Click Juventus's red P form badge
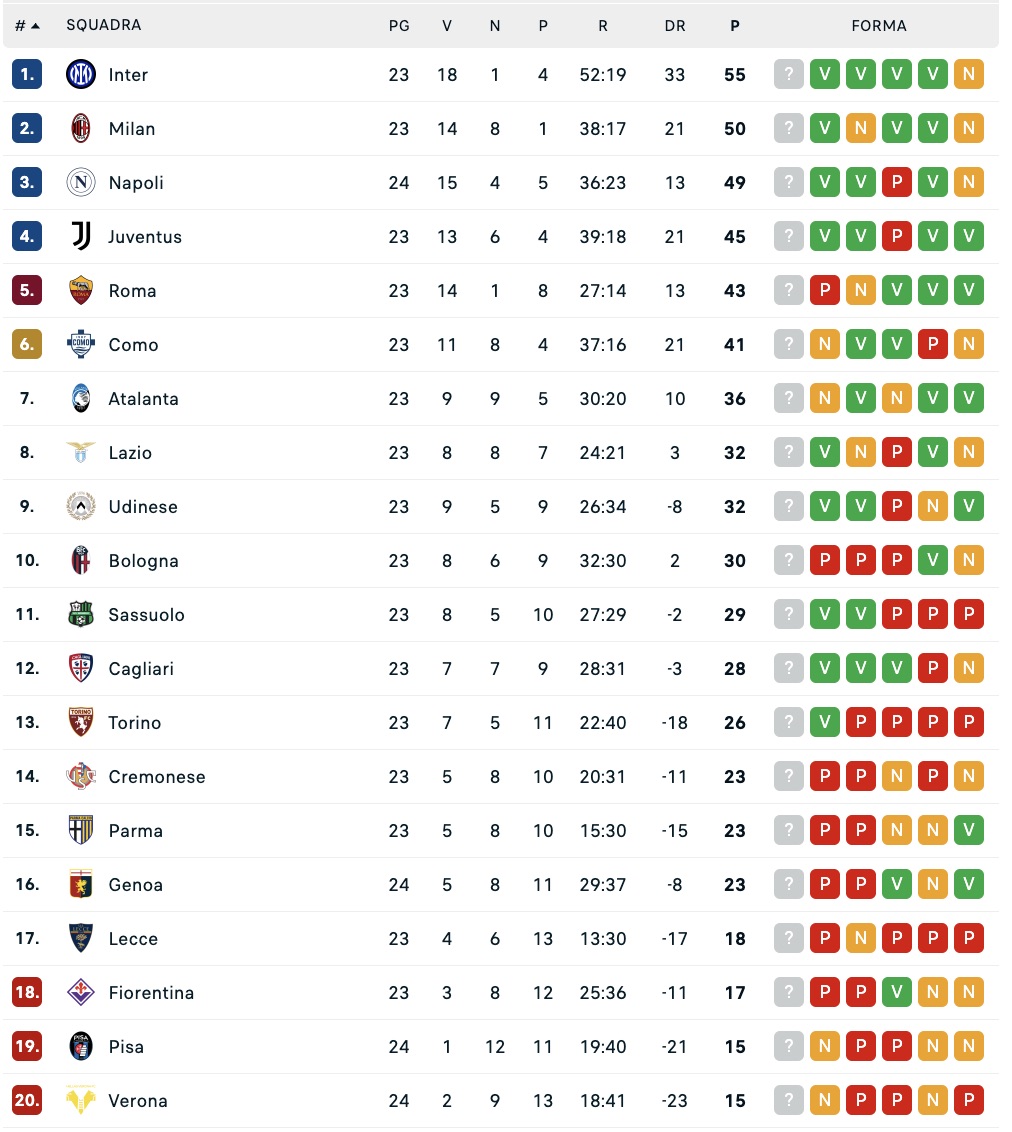This screenshot has height=1132, width=1012. tap(897, 237)
